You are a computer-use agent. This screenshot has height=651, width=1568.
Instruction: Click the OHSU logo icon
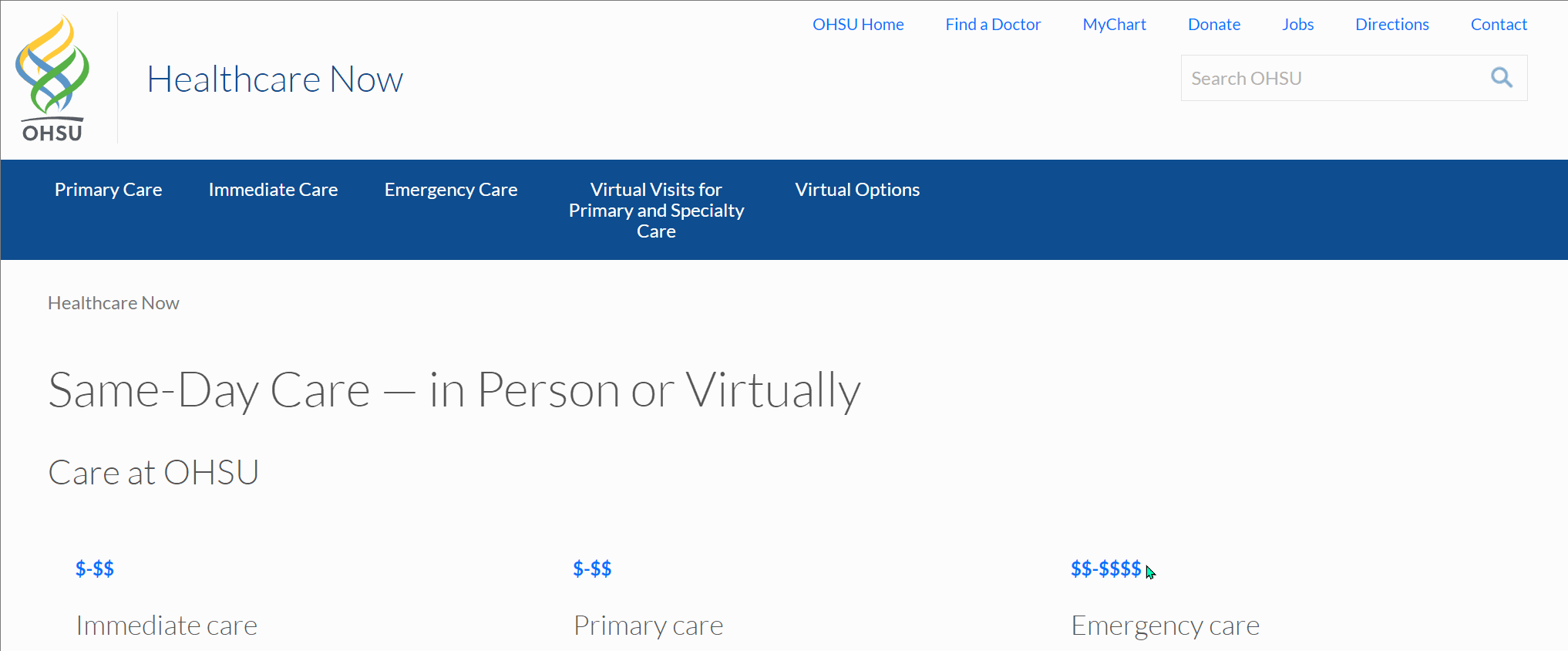(52, 79)
